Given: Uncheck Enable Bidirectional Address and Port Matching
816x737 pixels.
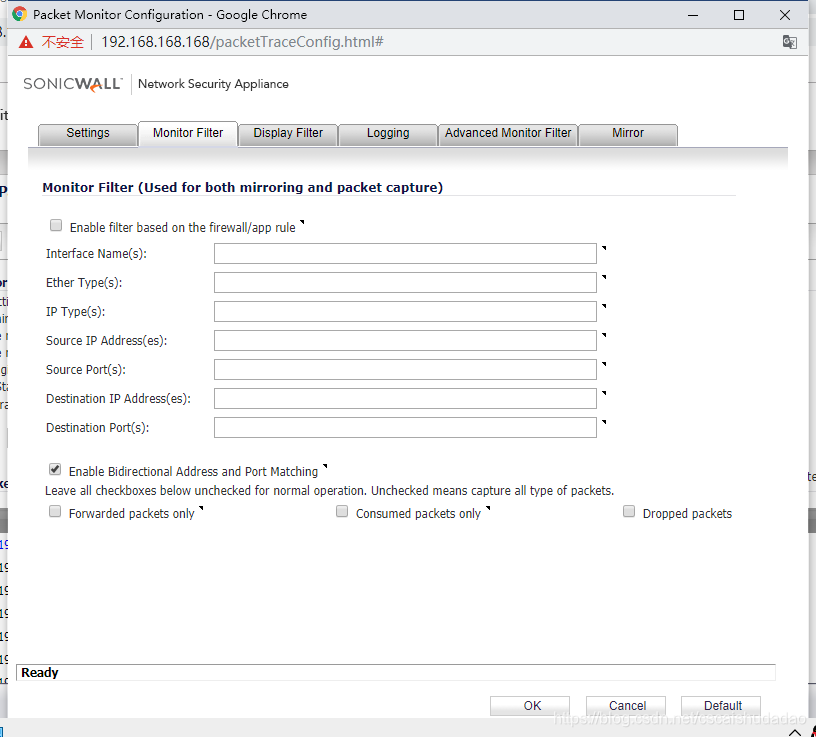Looking at the screenshot, I should [x=55, y=469].
